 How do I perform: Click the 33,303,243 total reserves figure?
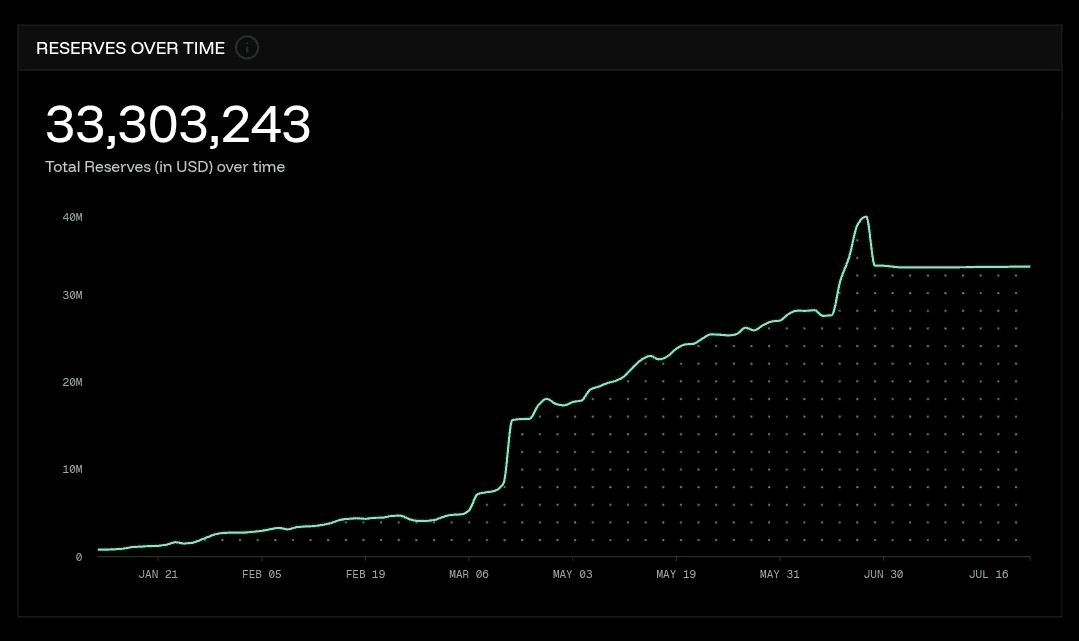178,125
